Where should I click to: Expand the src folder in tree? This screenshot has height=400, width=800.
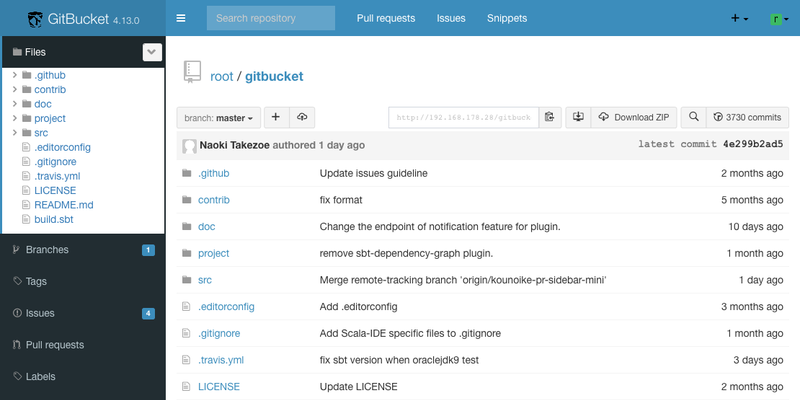point(15,133)
